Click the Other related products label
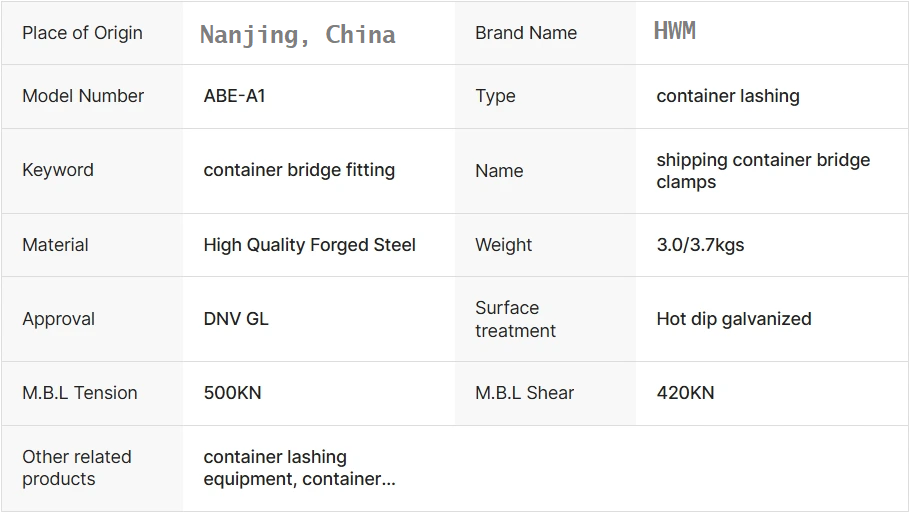Screen dimensions: 910x513 (x=77, y=468)
